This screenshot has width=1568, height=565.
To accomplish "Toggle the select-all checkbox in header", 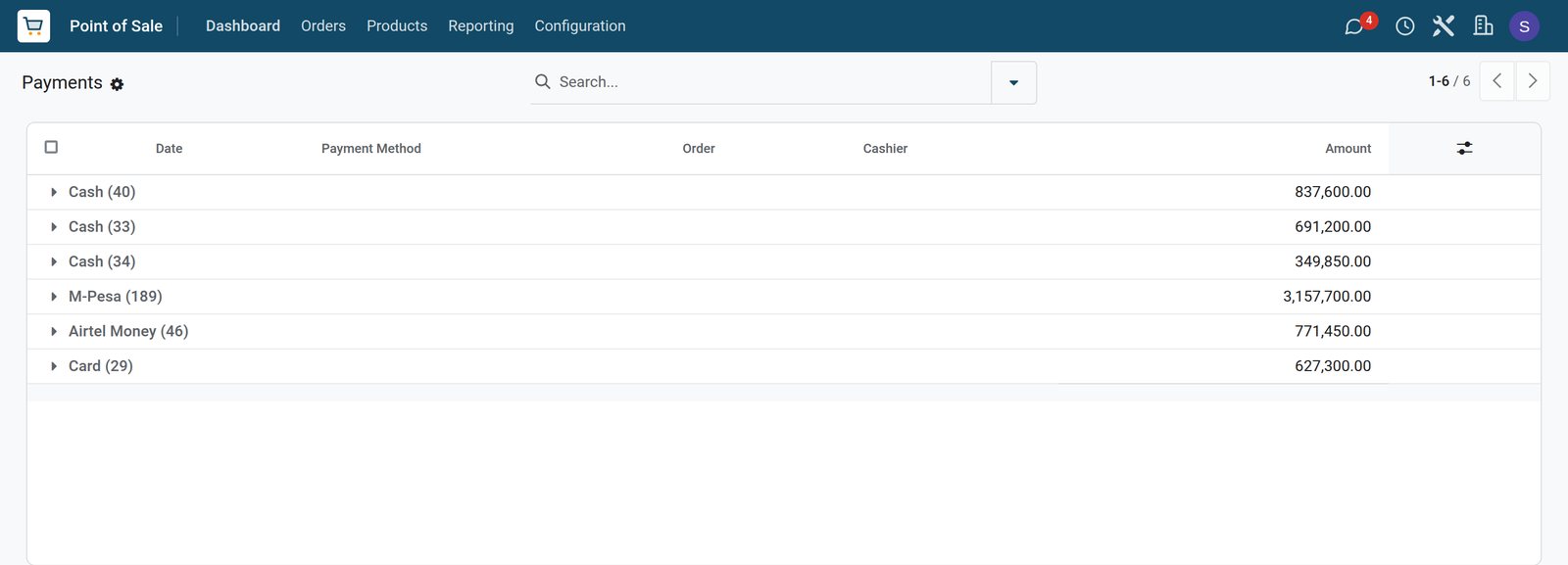I will 51,147.
